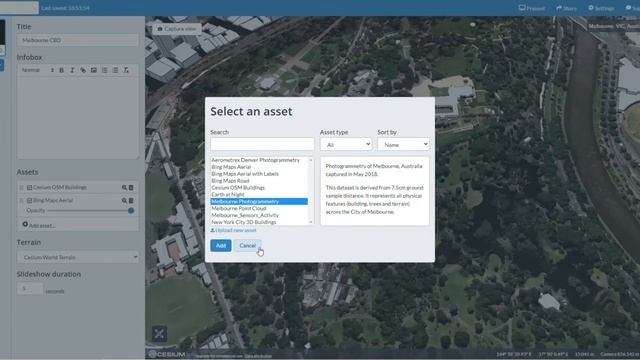Click the asset list scrollbar
640x360 pixels.
(311, 191)
